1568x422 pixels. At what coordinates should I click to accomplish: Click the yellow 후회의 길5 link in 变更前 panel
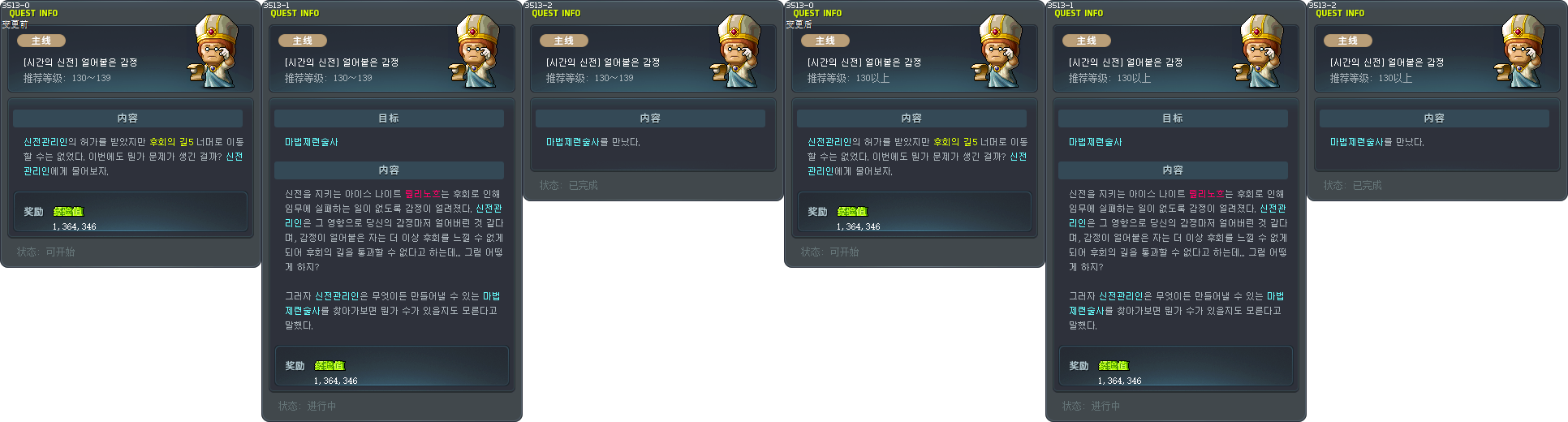pos(171,142)
